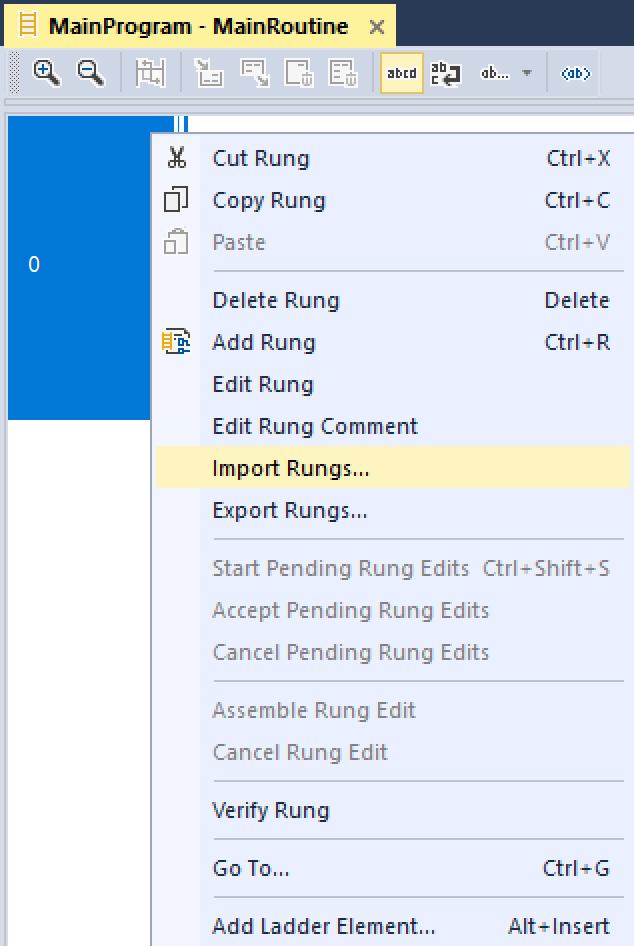The width and height of the screenshot is (634, 946).
Task: Select rung 0 in the ladder gutter
Action: coord(34,265)
